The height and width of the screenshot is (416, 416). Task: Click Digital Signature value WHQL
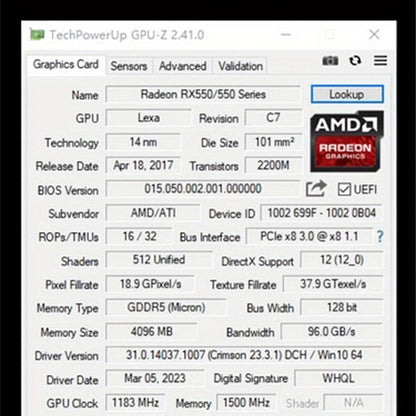click(x=339, y=378)
